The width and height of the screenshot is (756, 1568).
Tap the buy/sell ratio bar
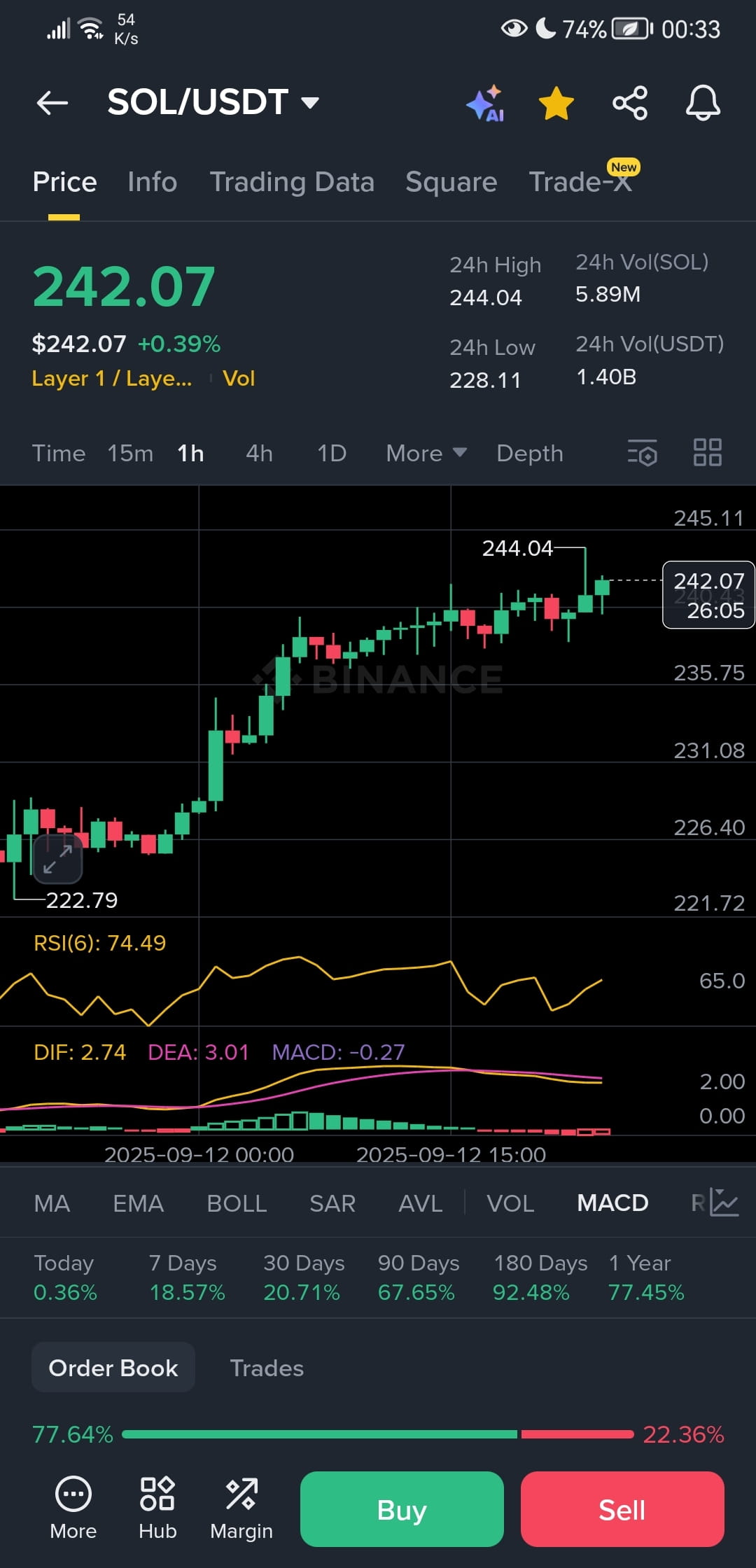pos(378,1434)
